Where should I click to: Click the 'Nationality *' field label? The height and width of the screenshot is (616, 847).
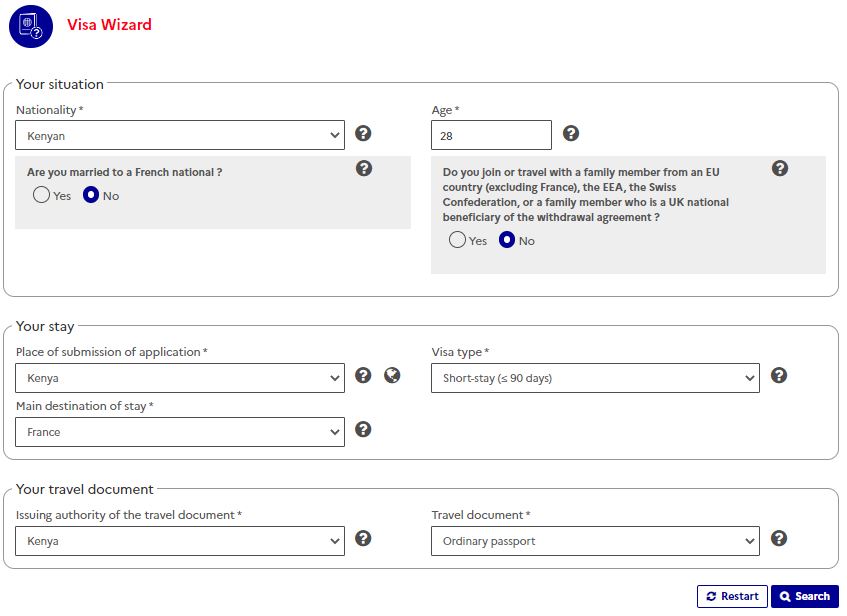point(50,110)
